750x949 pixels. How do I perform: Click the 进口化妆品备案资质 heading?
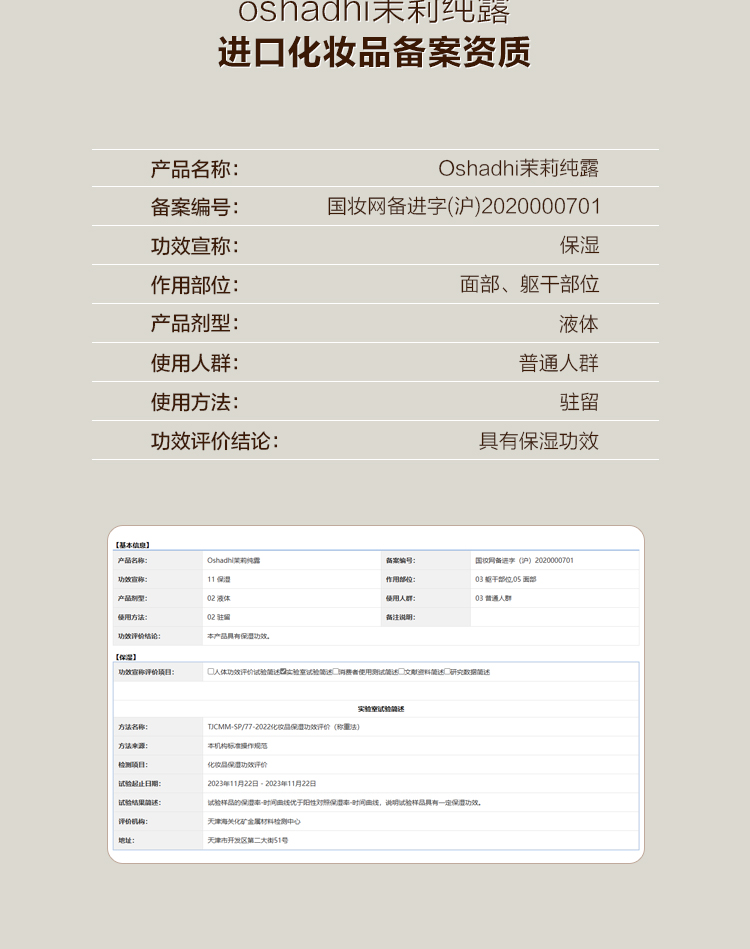tap(375, 52)
